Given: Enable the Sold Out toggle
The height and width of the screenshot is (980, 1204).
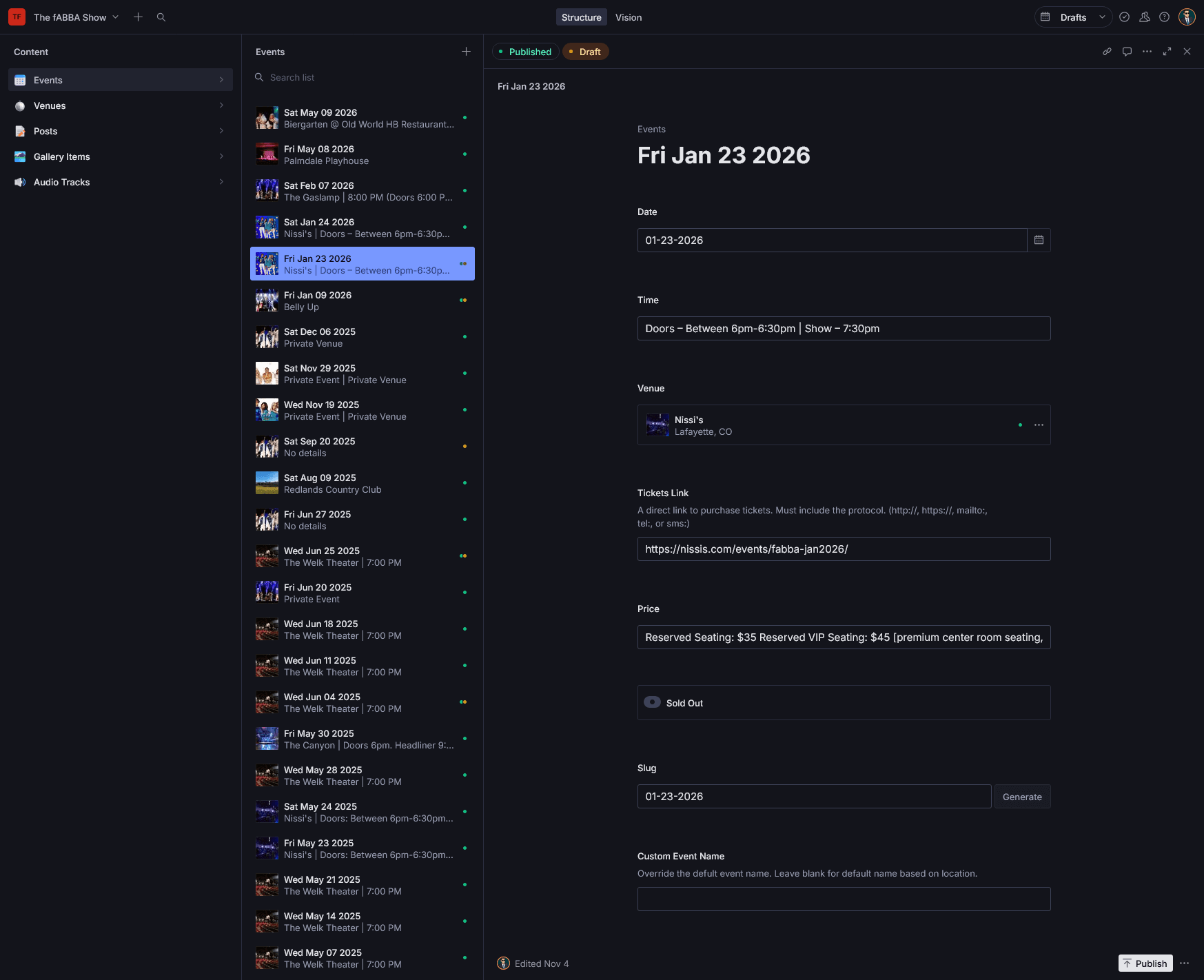Looking at the screenshot, I should point(652,702).
